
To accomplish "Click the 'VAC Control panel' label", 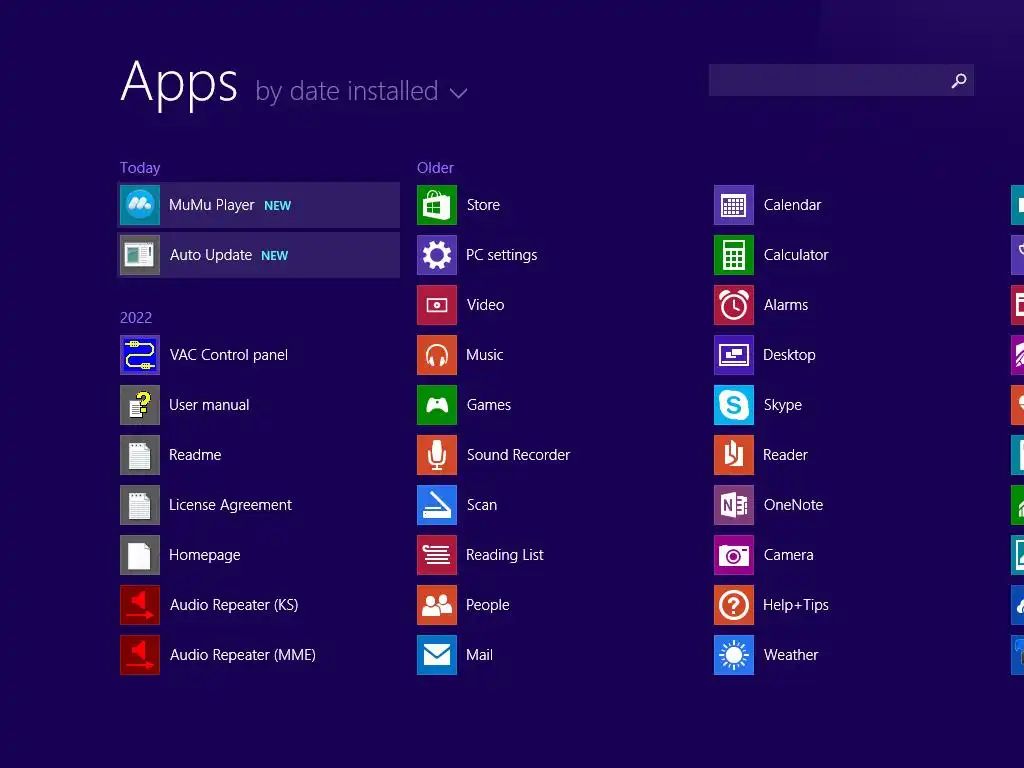I will point(229,355).
